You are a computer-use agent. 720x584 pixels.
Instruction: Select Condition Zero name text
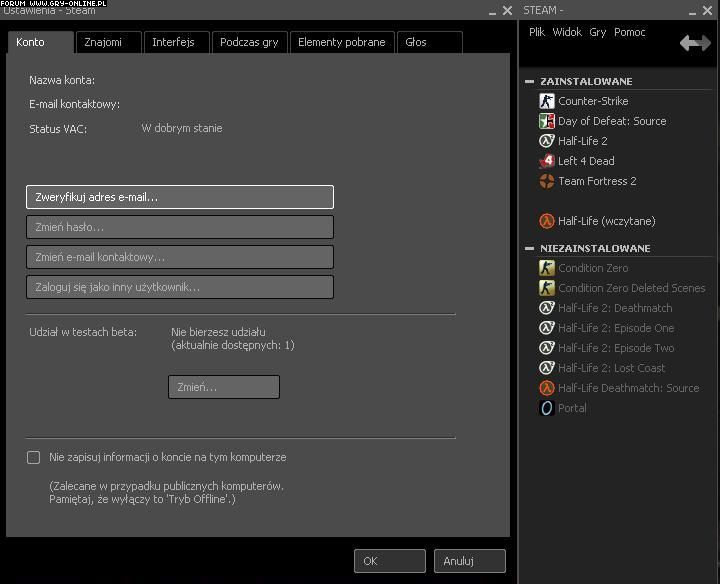pyautogui.click(x=593, y=268)
